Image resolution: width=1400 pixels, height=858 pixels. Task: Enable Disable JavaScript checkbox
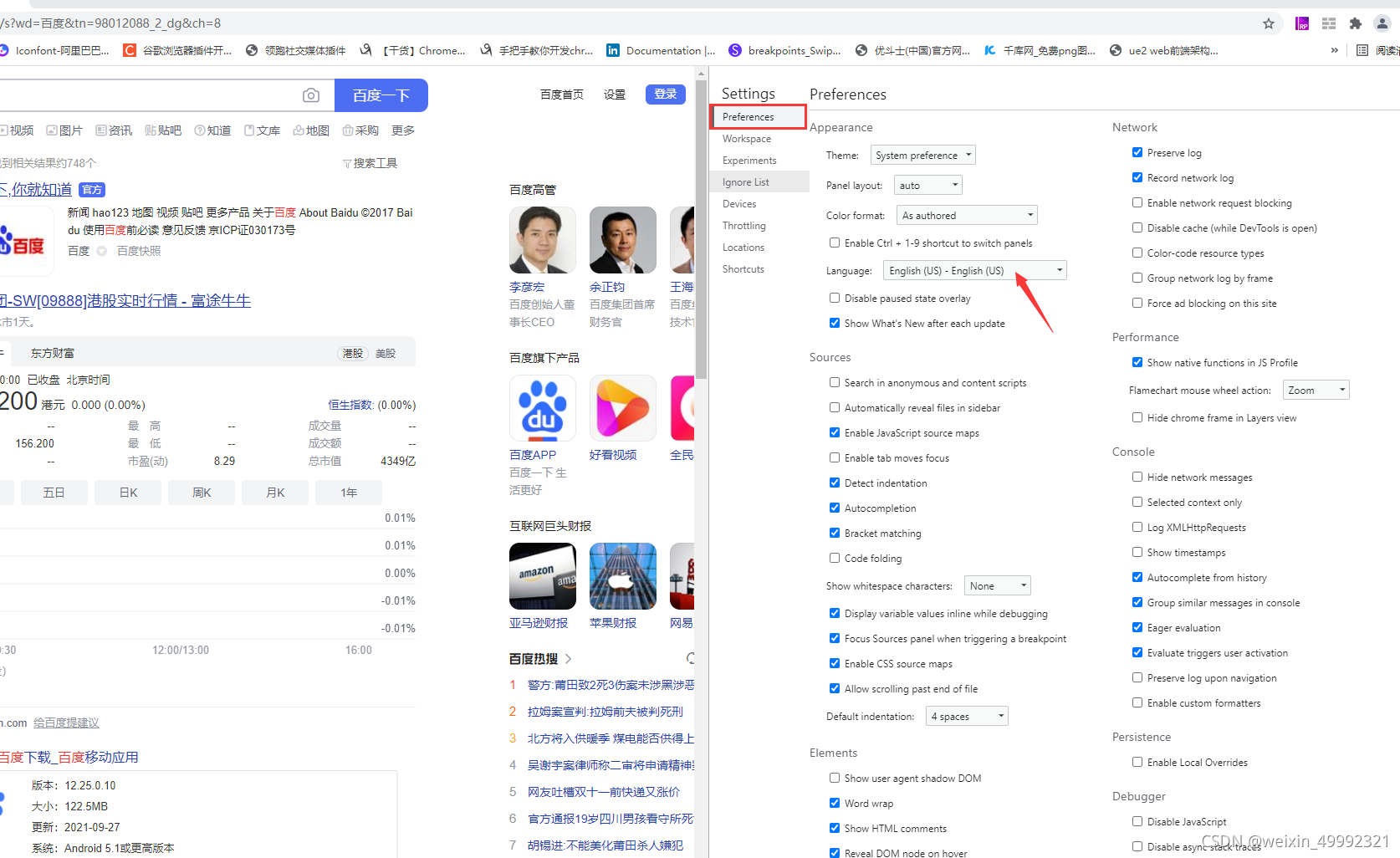1137,821
